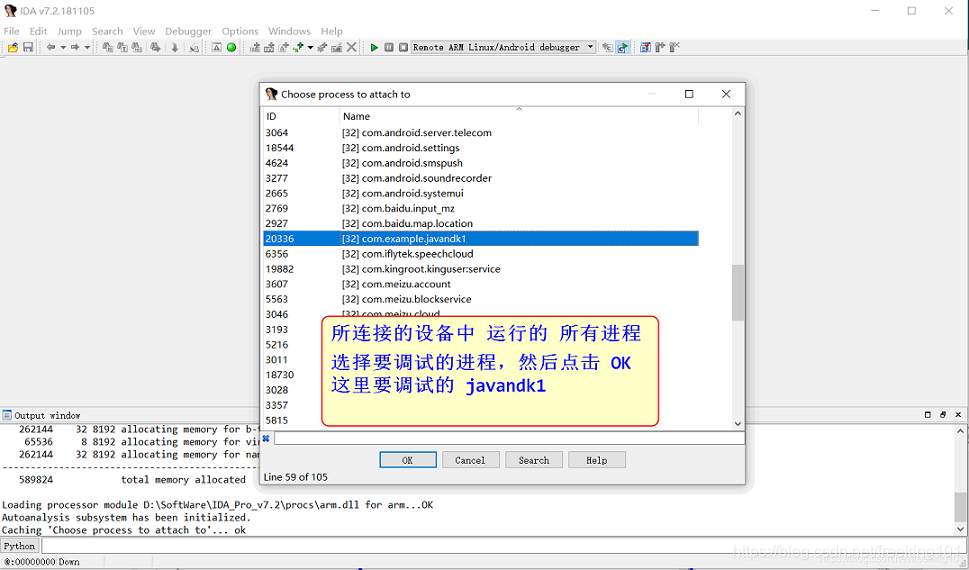Close the Output window panel

pos(958,415)
